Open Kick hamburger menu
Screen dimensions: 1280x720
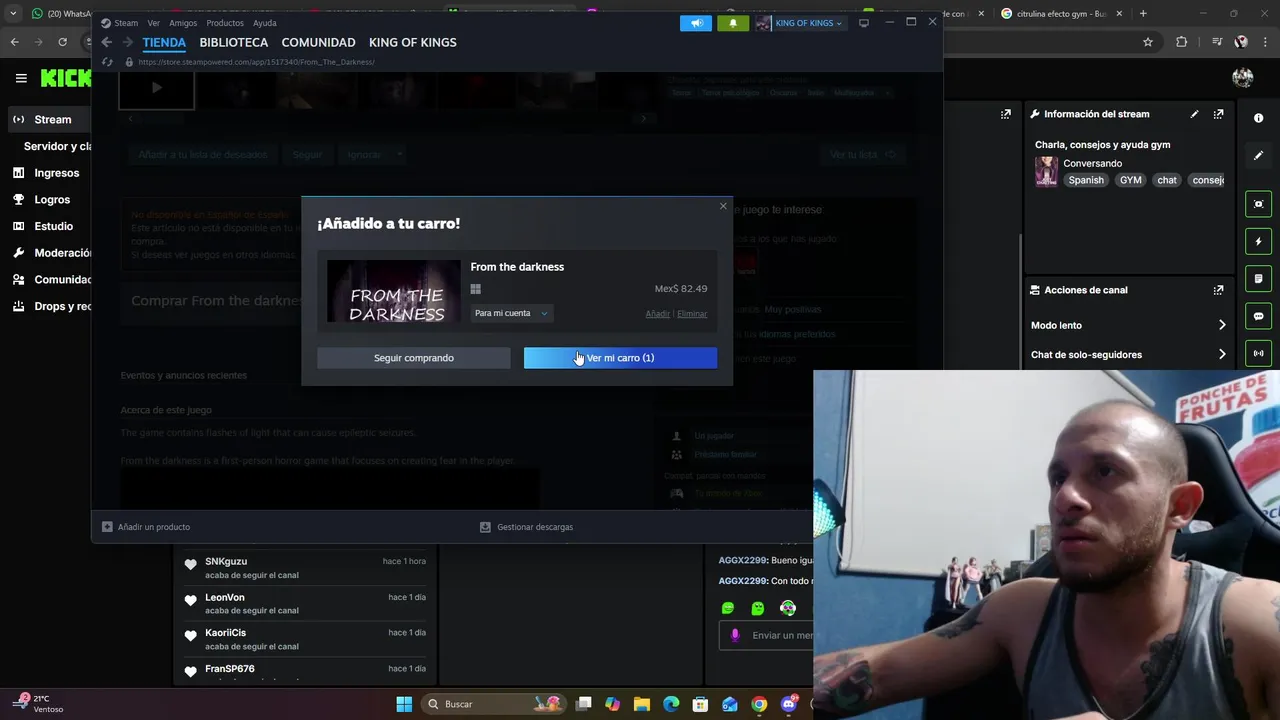coord(21,78)
